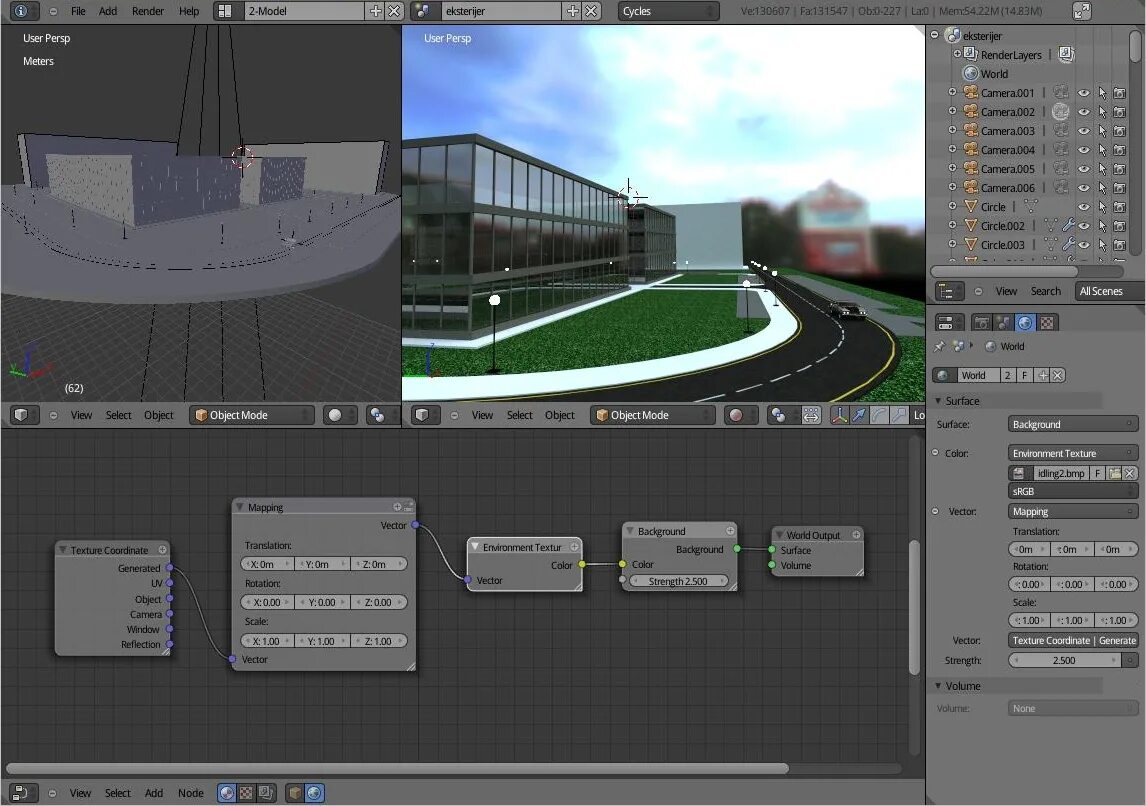Viewport: 1146px width, 806px height.
Task: Switch to the Scene properties tab
Action: 1003,322
